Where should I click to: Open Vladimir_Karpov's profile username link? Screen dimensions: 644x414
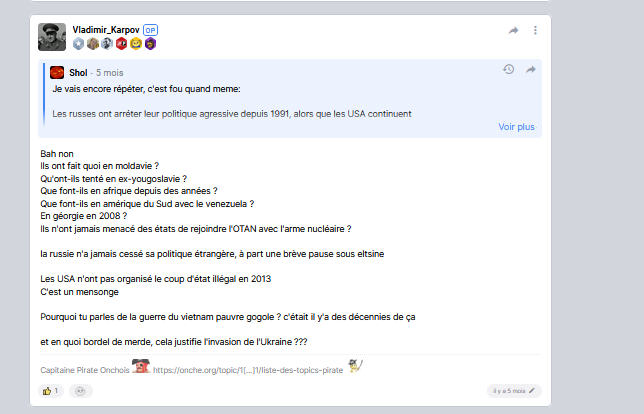click(106, 30)
